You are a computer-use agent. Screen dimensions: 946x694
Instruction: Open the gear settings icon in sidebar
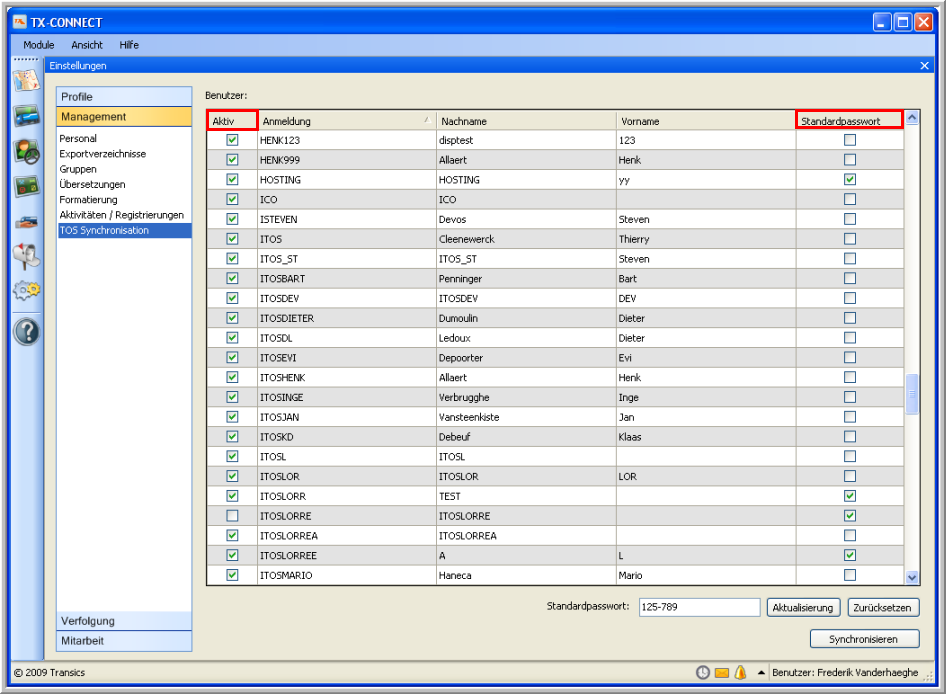click(x=27, y=291)
